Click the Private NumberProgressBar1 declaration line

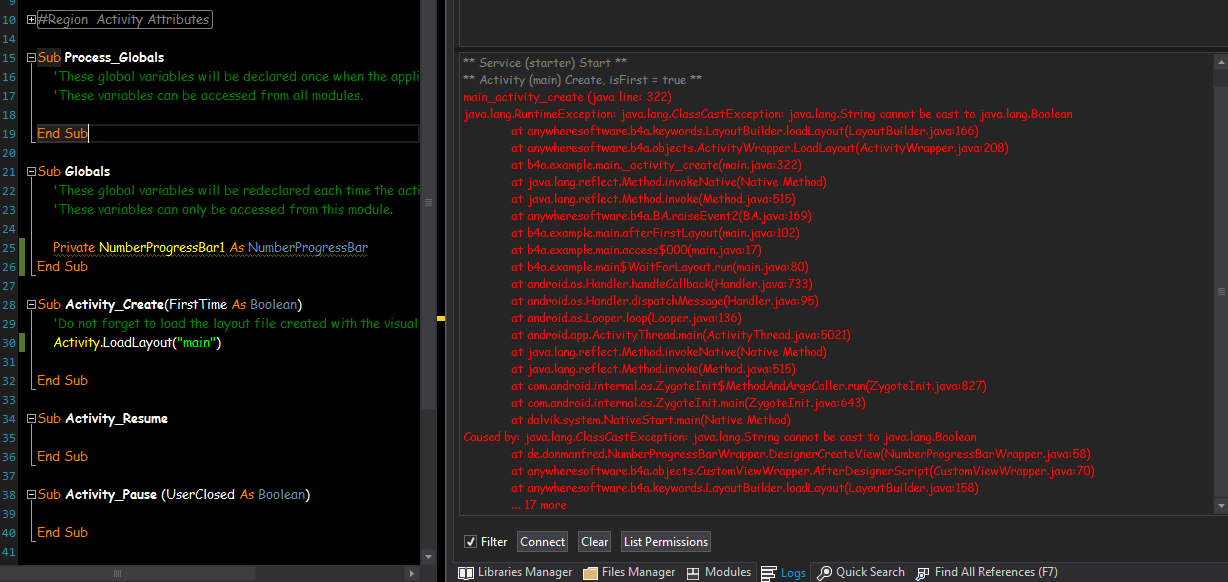(211, 248)
